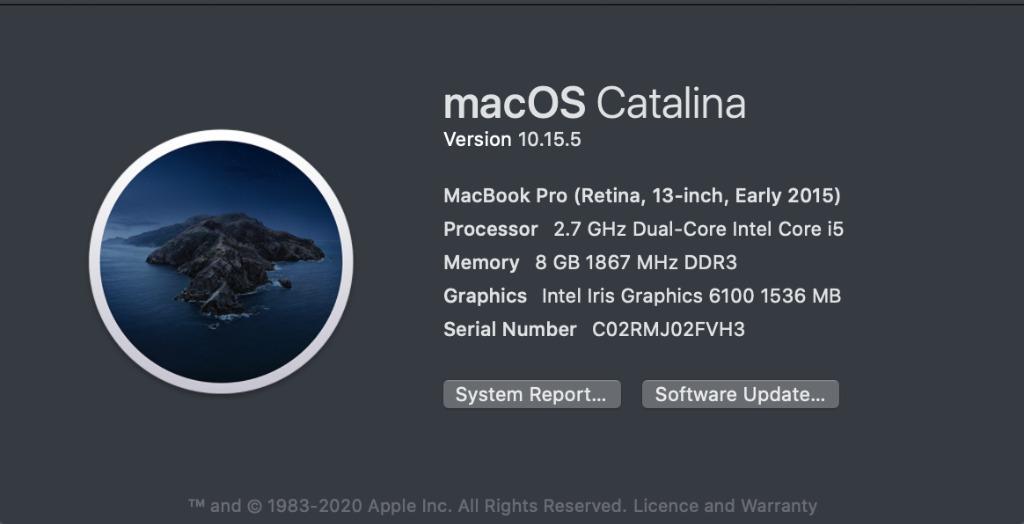Click MacBook Pro (Retina, 13-inch, Early 2015)
Image resolution: width=1024 pixels, height=524 pixels.
pos(642,195)
